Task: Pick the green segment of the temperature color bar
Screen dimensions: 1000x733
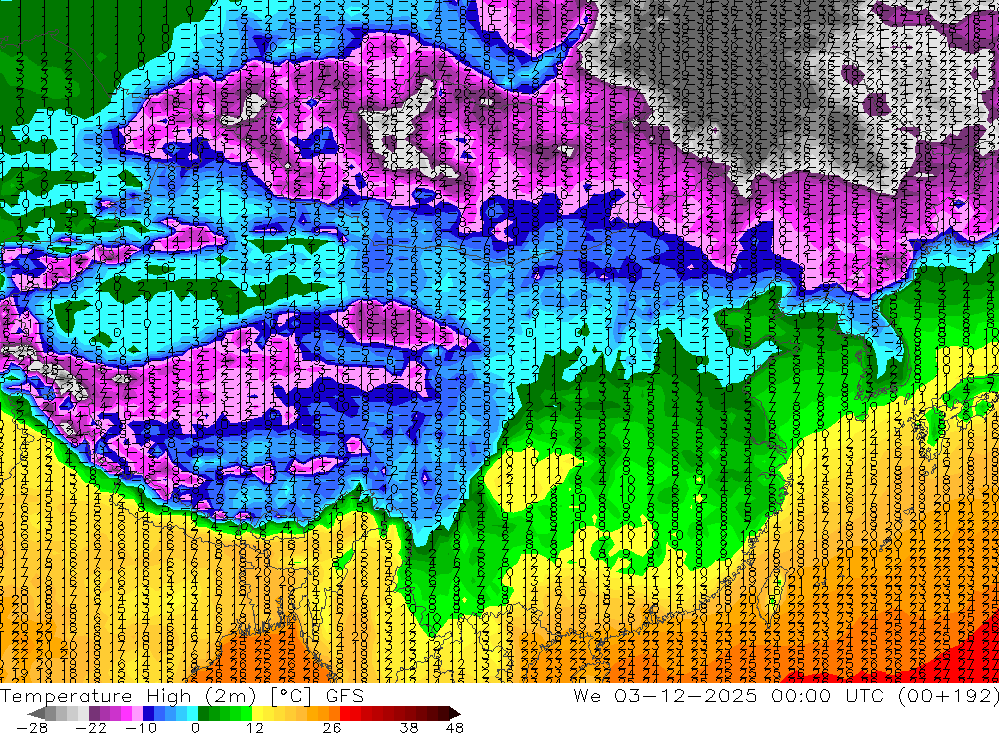Action: tap(225, 714)
